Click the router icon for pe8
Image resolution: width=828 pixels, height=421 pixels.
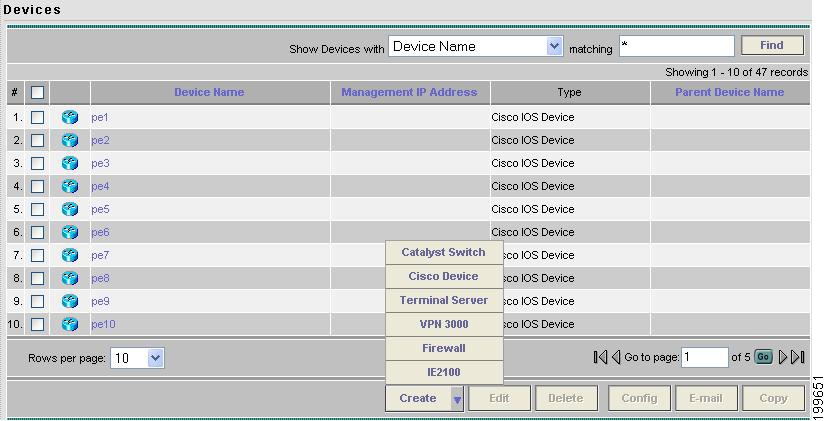[70, 278]
